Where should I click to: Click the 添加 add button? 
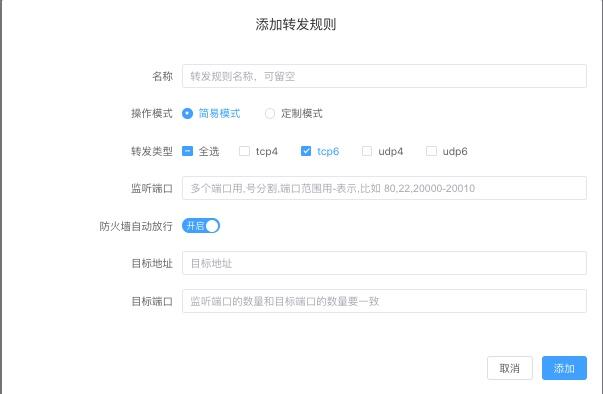564,368
